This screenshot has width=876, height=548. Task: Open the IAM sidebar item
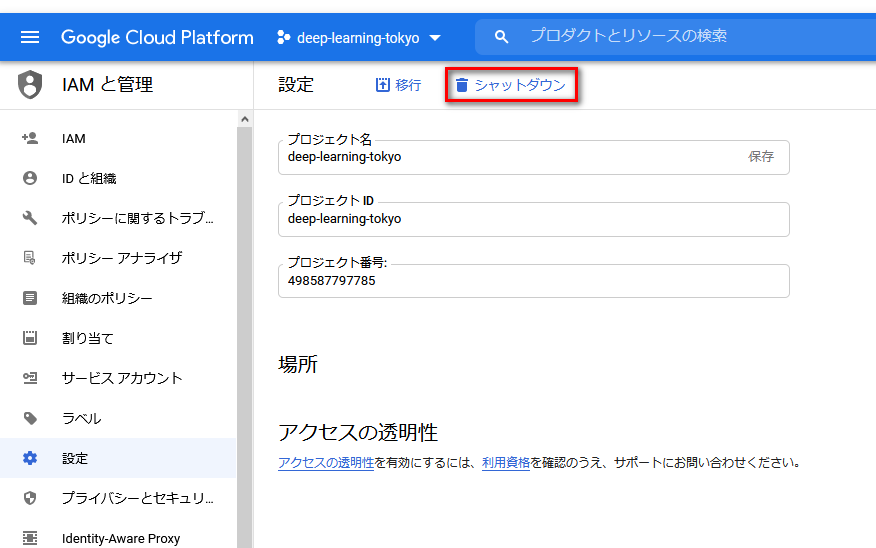[118, 139]
